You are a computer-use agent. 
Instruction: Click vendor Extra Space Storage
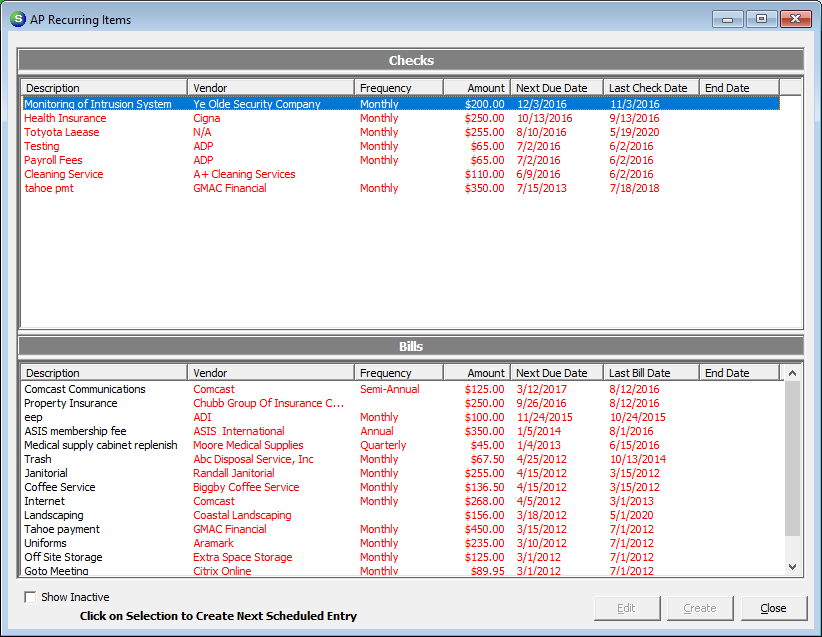(242, 557)
